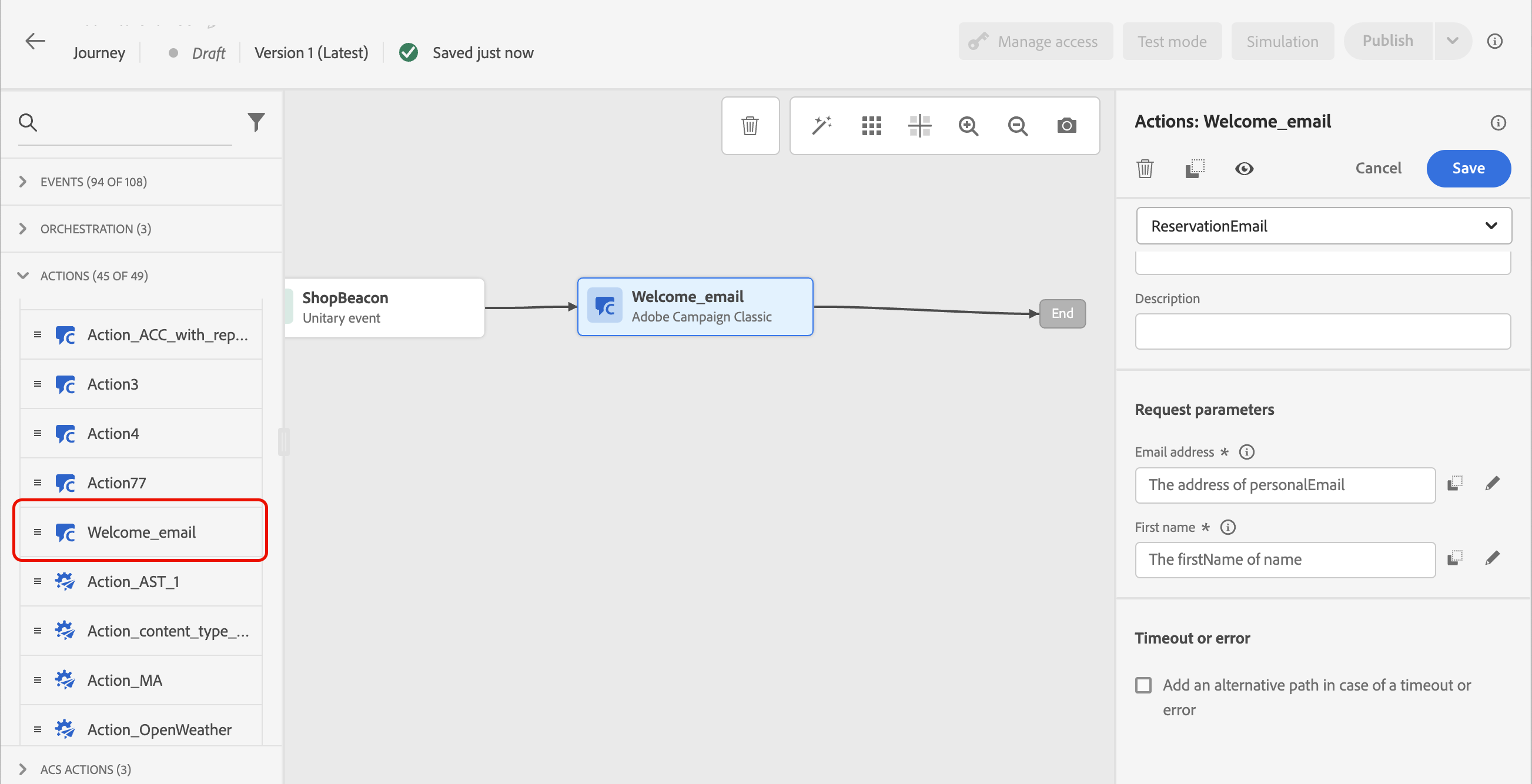Click the filter funnel icon in the palette
Image resolution: width=1532 pixels, height=784 pixels.
tap(256, 122)
